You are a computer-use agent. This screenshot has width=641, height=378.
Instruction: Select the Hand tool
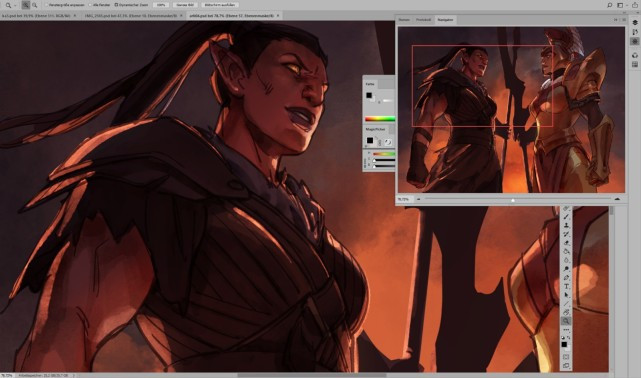[x=566, y=312]
